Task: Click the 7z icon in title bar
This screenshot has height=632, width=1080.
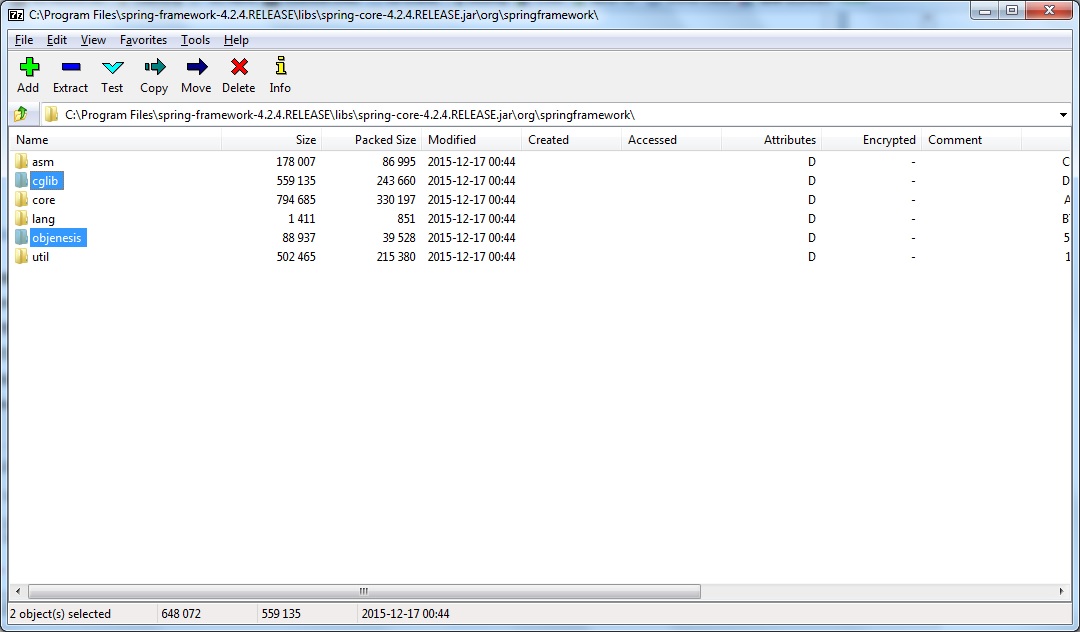Action: pyautogui.click(x=16, y=14)
